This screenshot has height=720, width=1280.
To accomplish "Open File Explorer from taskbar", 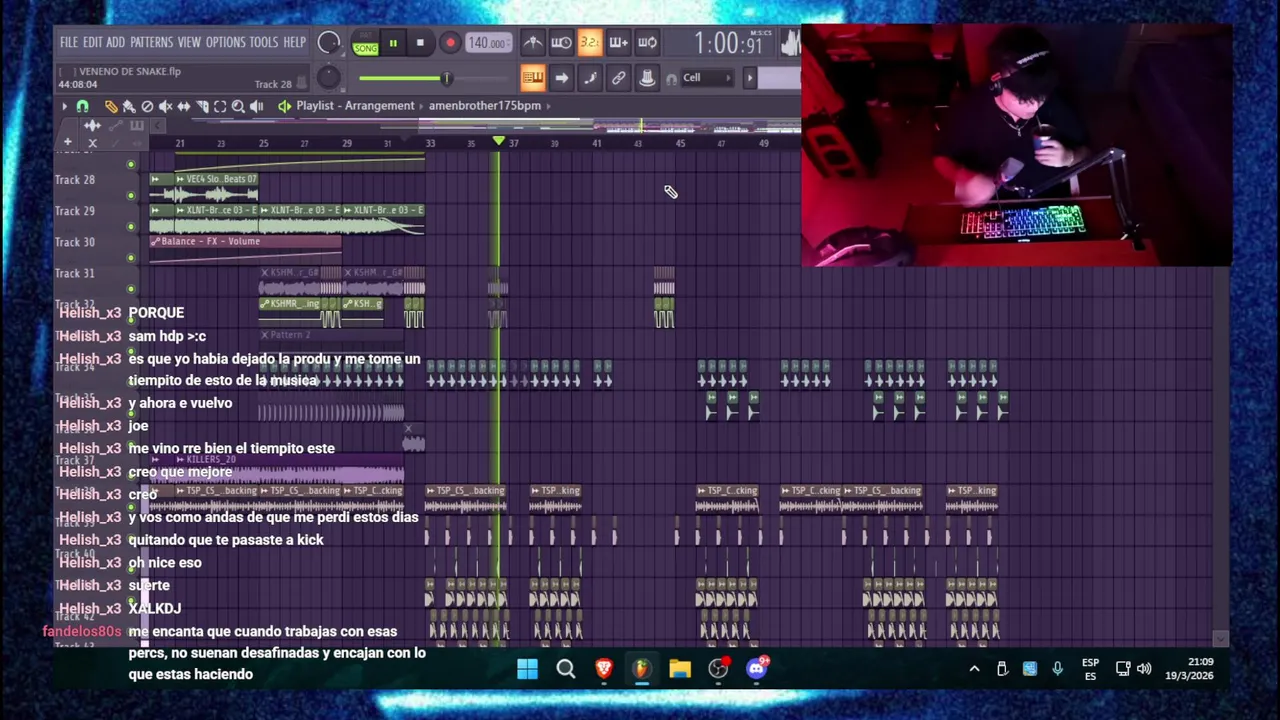I will tap(680, 669).
